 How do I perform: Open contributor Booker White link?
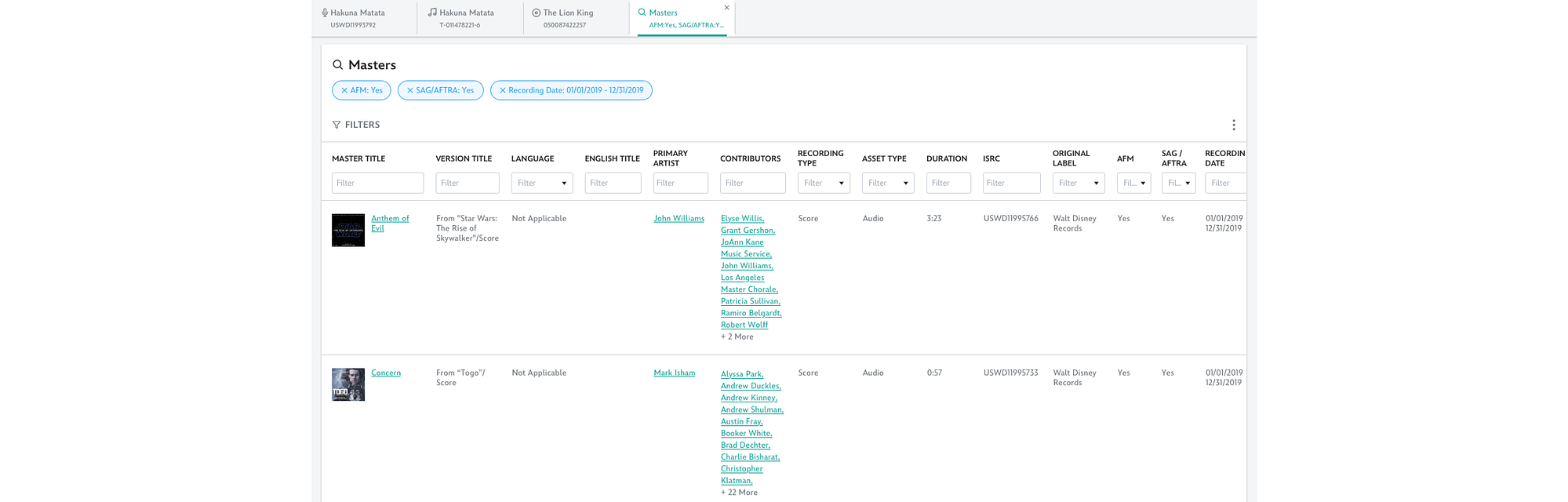click(747, 433)
